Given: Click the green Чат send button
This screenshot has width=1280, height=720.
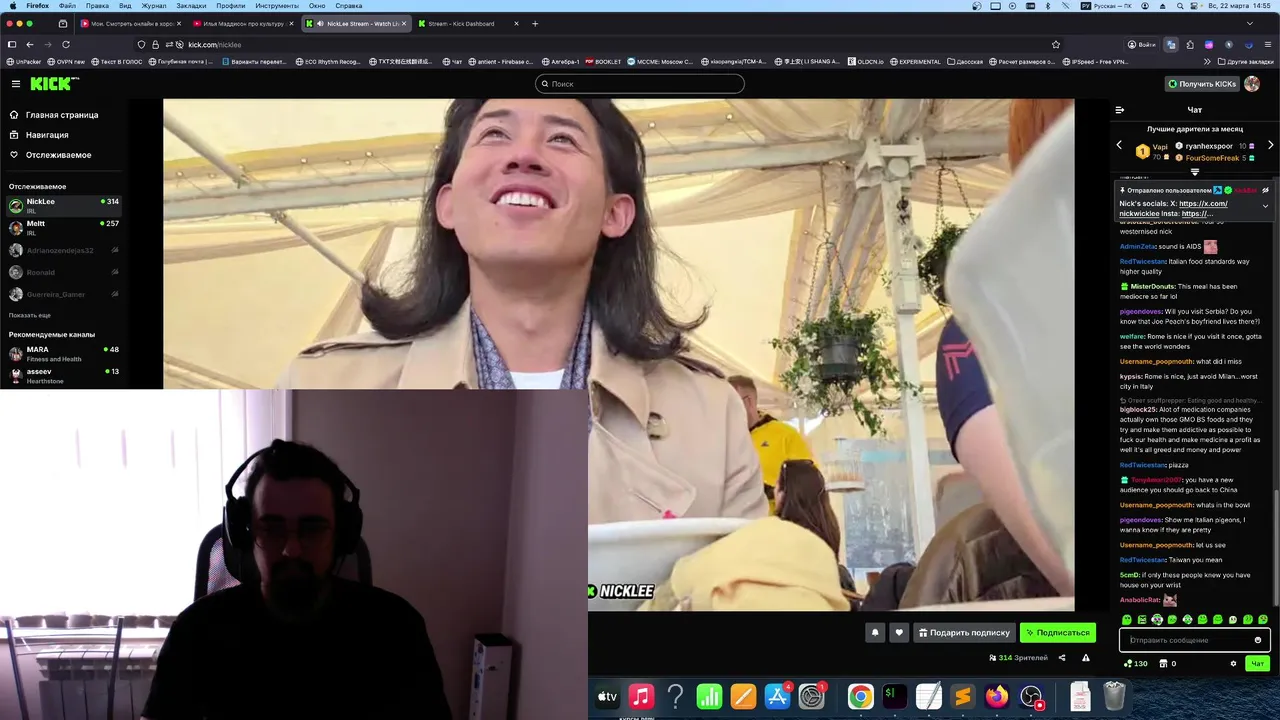Looking at the screenshot, I should point(1258,663).
